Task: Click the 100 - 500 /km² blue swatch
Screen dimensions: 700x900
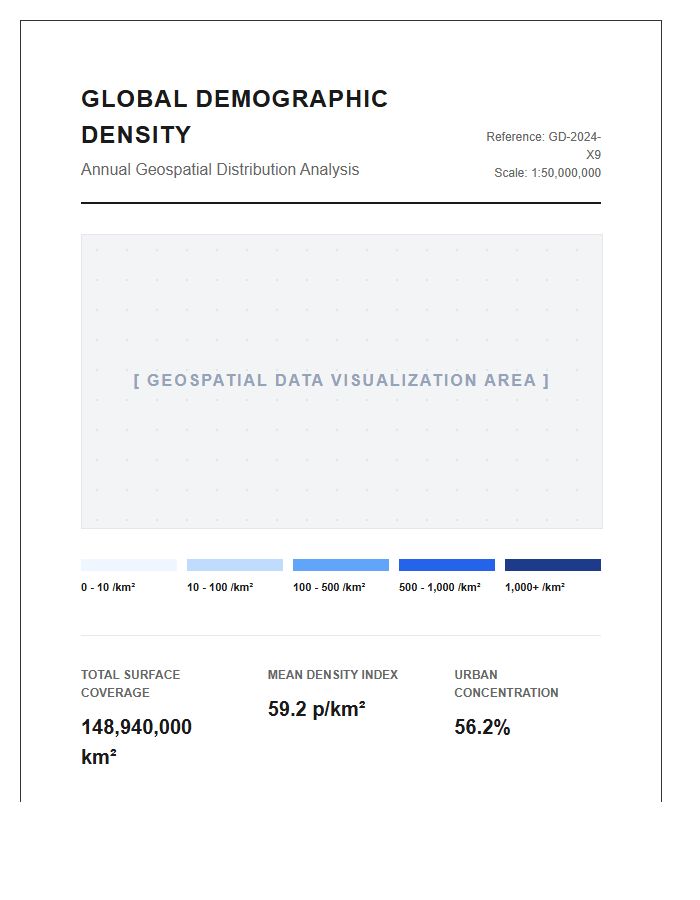Action: 341,565
